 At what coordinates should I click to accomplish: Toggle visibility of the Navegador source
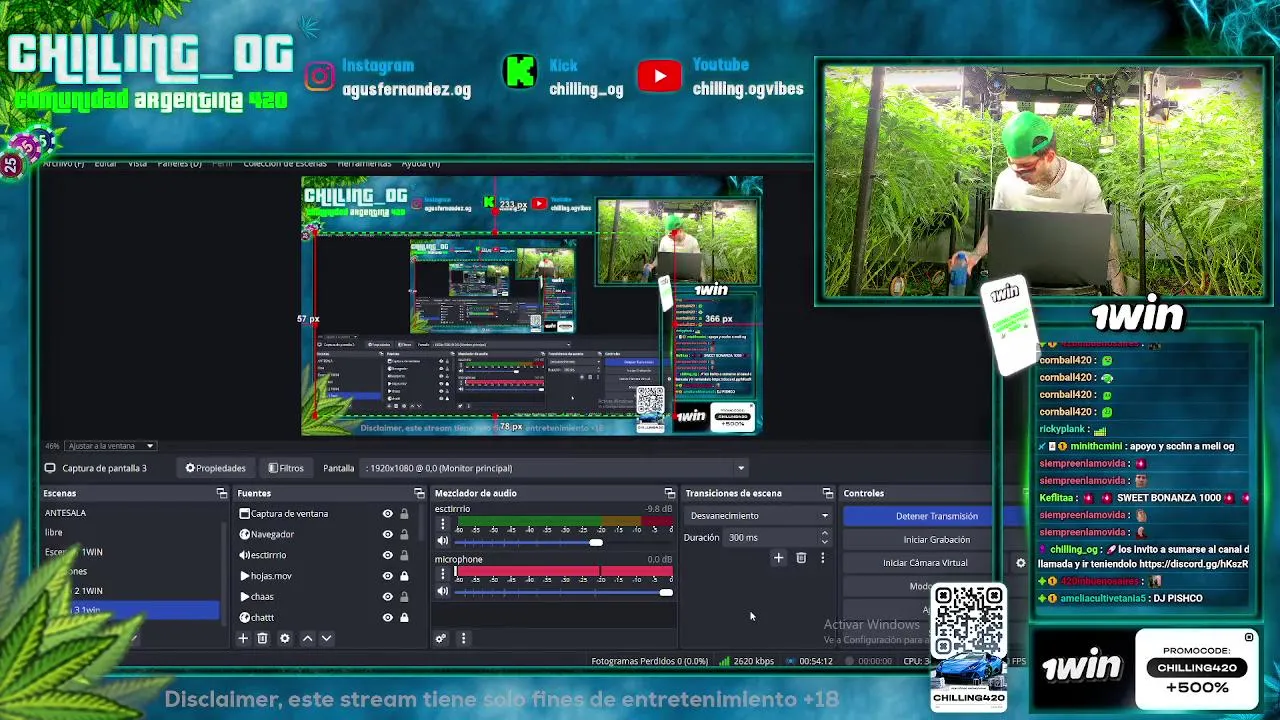[x=388, y=534]
